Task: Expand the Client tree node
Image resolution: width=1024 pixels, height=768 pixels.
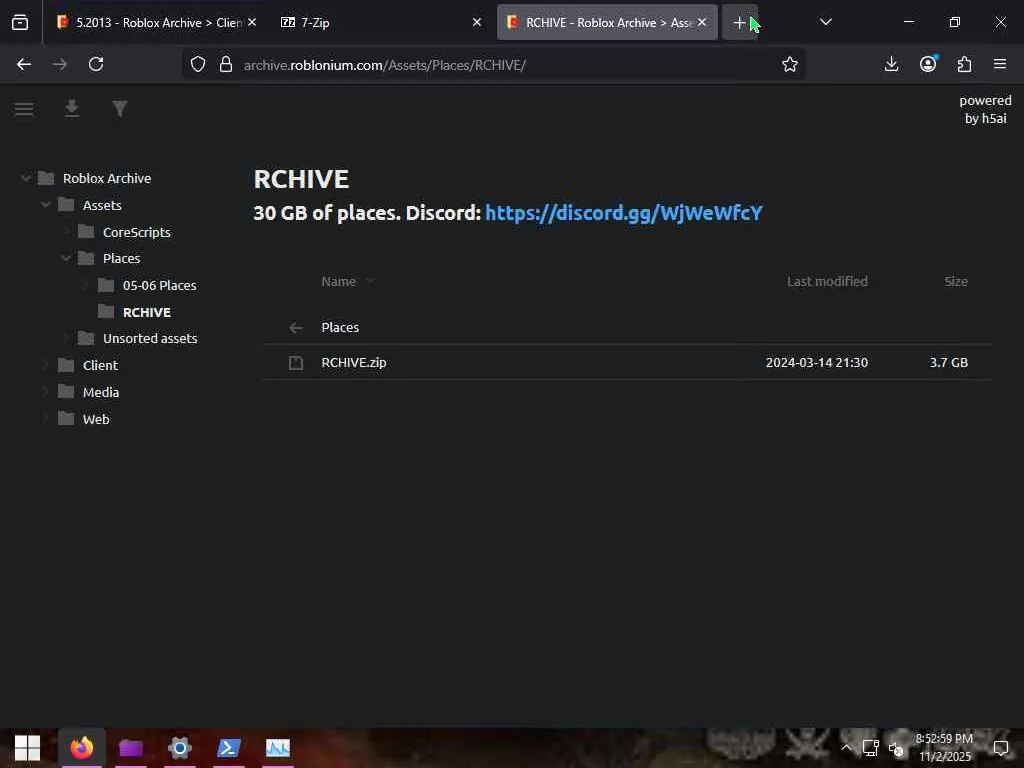Action: [x=46, y=365]
